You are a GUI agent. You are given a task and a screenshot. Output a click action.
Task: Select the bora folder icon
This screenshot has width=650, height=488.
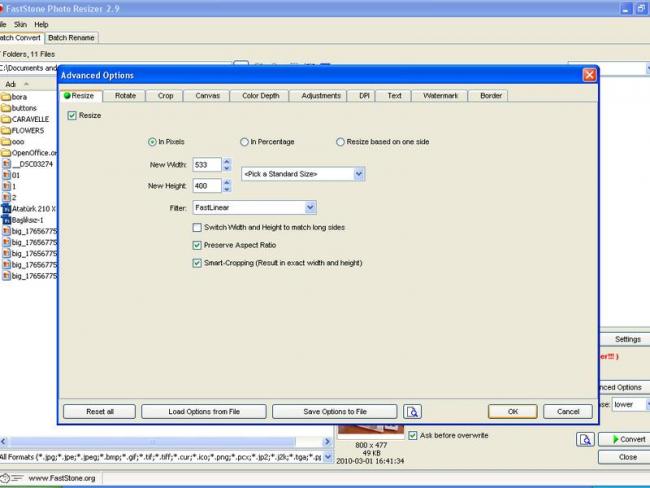(x=6, y=97)
